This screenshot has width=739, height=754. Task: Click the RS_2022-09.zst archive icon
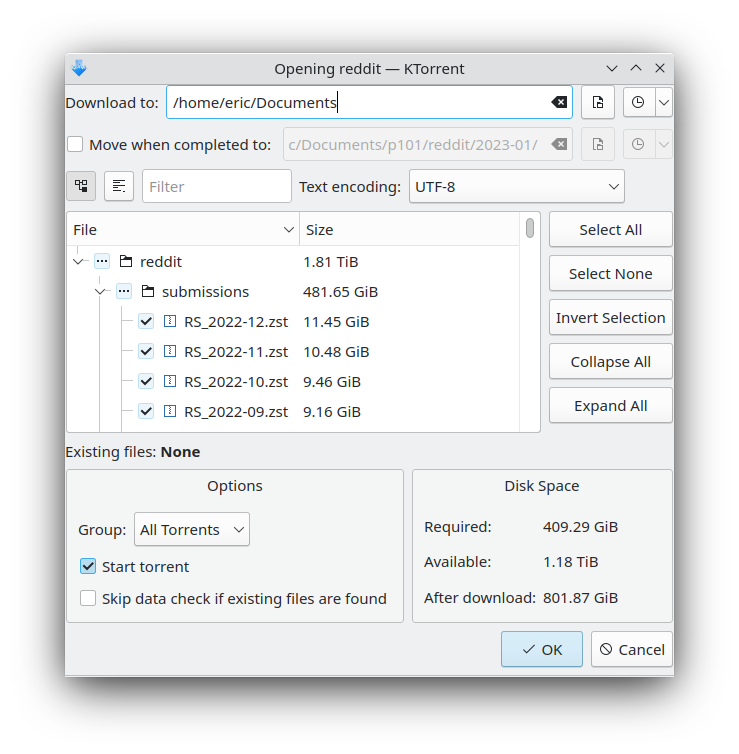(170, 411)
